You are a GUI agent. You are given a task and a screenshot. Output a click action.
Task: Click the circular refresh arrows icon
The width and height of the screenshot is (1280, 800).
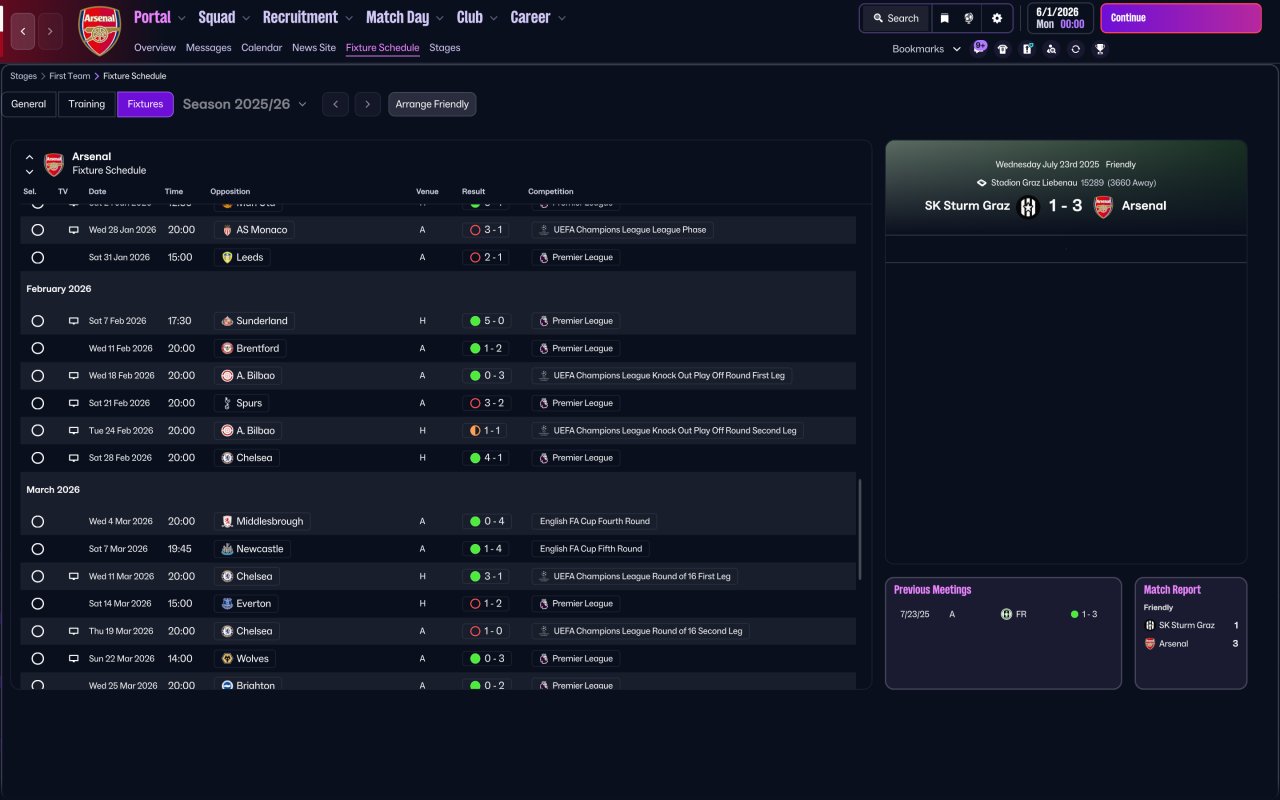point(1075,49)
